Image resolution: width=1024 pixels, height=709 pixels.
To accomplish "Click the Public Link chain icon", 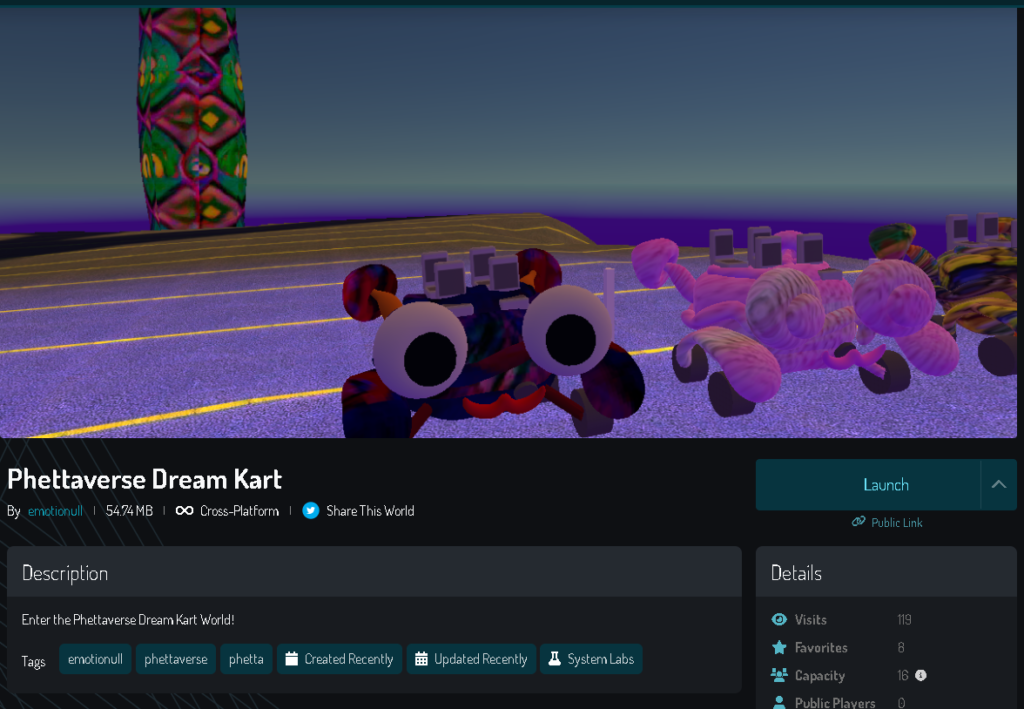I will click(x=858, y=522).
